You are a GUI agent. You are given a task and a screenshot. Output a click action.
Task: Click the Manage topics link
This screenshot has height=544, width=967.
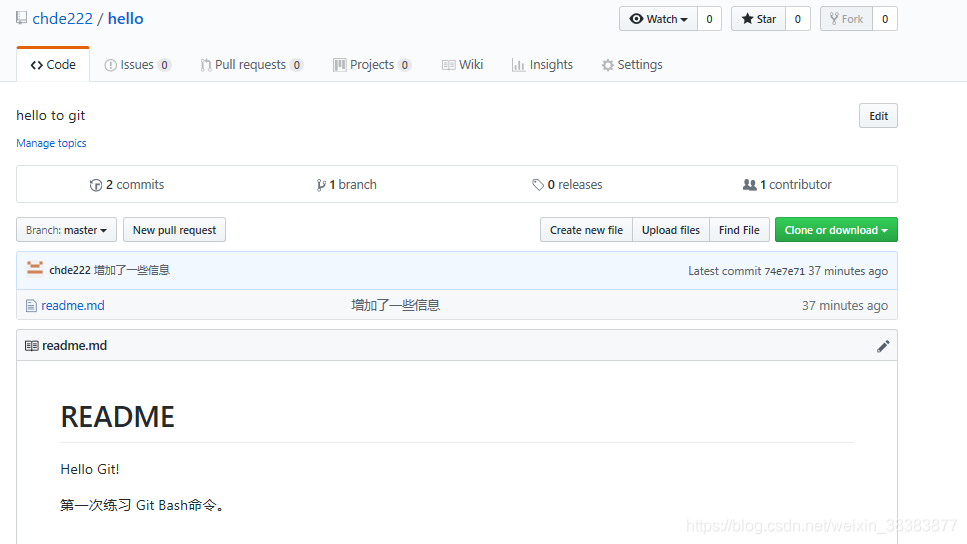51,143
